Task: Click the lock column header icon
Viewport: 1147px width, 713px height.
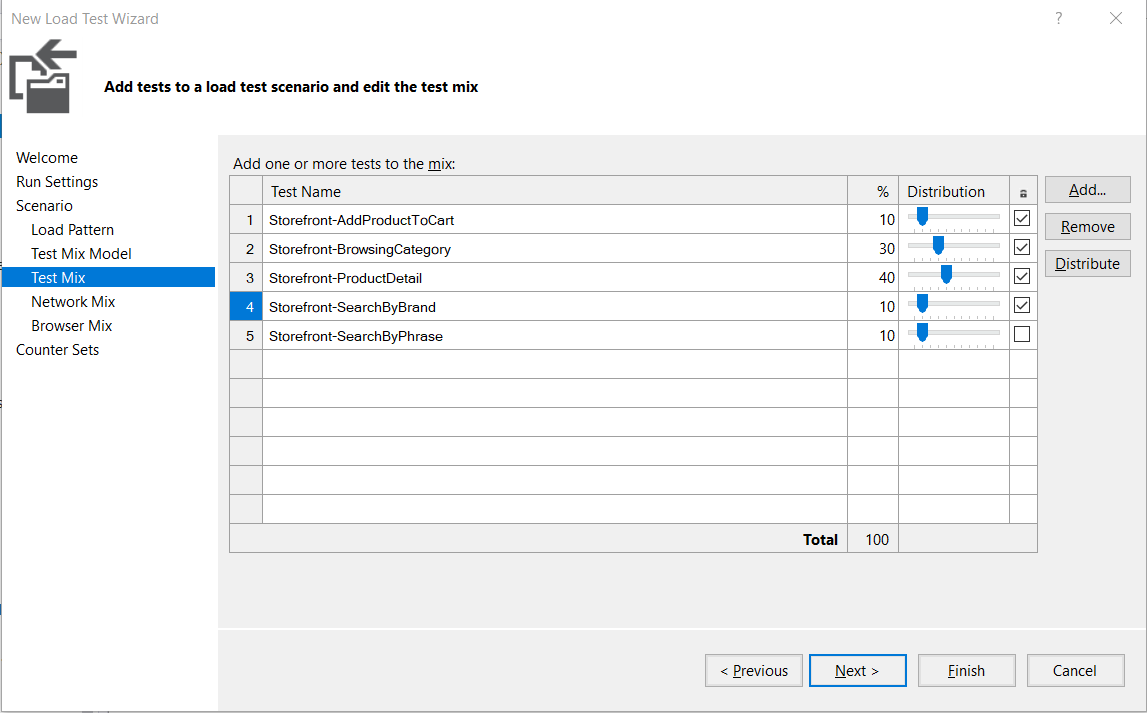Action: tap(1022, 192)
